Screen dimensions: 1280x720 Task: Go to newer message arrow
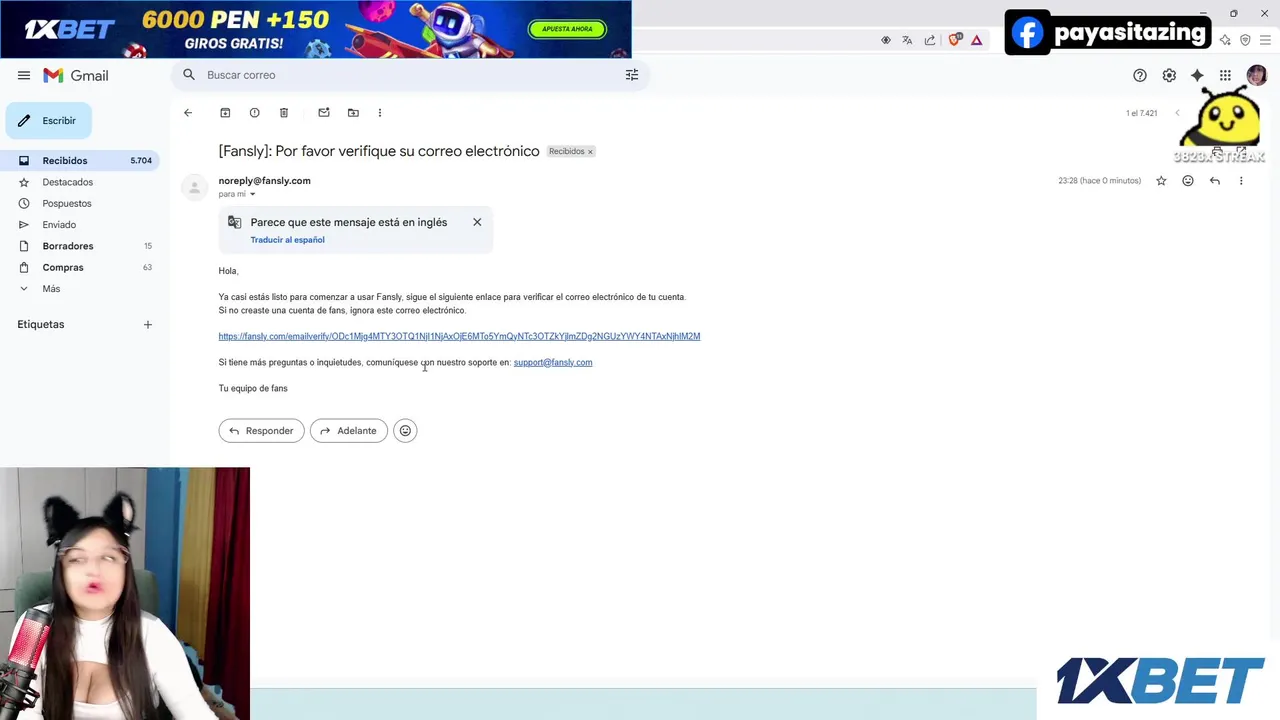(1178, 113)
